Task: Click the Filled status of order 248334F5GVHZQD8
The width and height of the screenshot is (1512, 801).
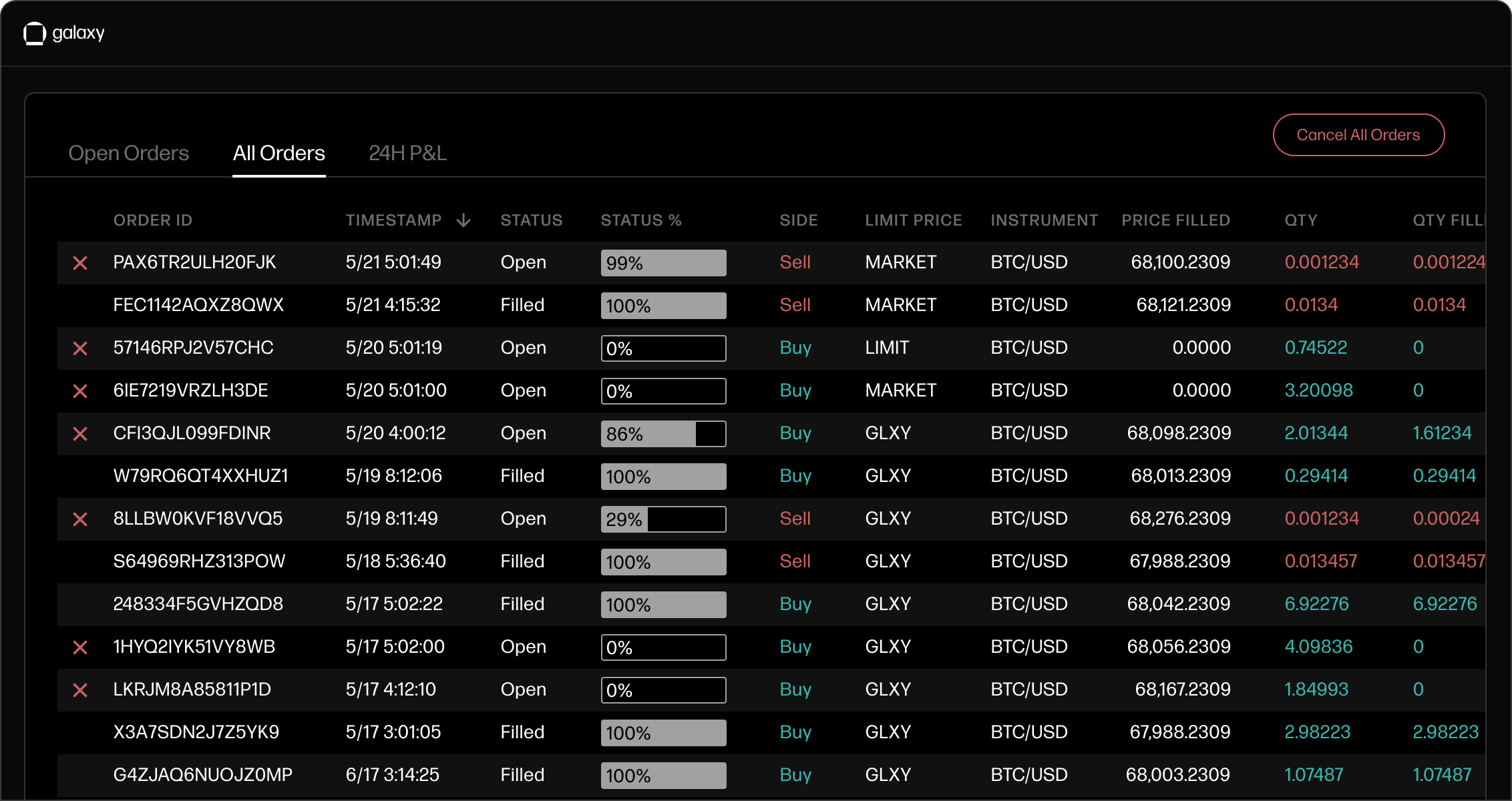Action: pos(523,604)
